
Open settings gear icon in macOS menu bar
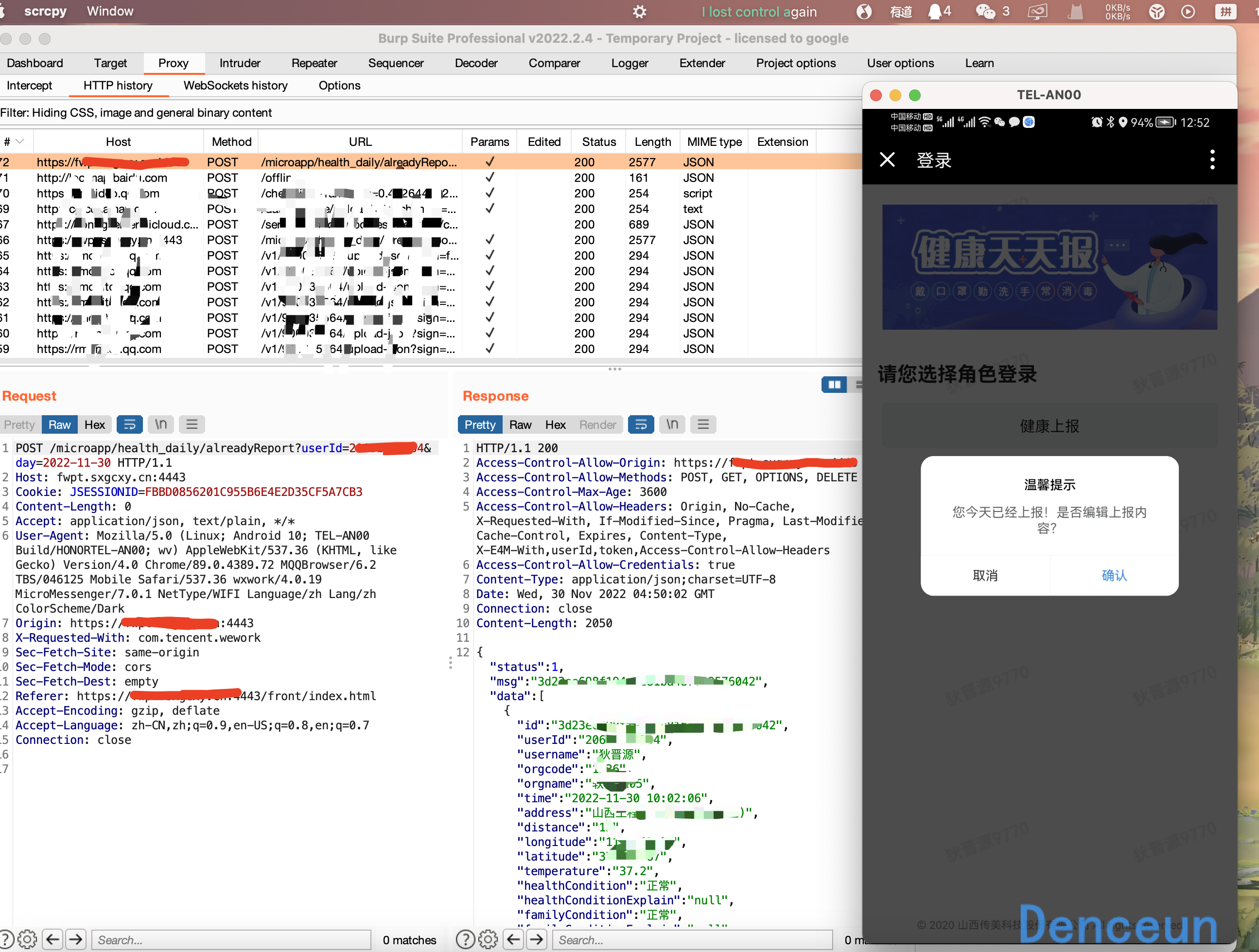tap(640, 12)
